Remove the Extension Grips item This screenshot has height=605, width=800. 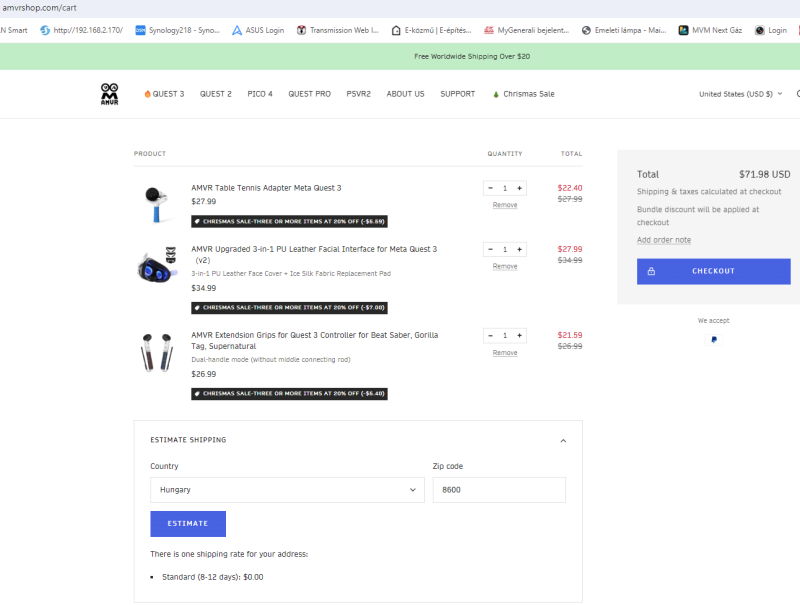pyautogui.click(x=505, y=352)
